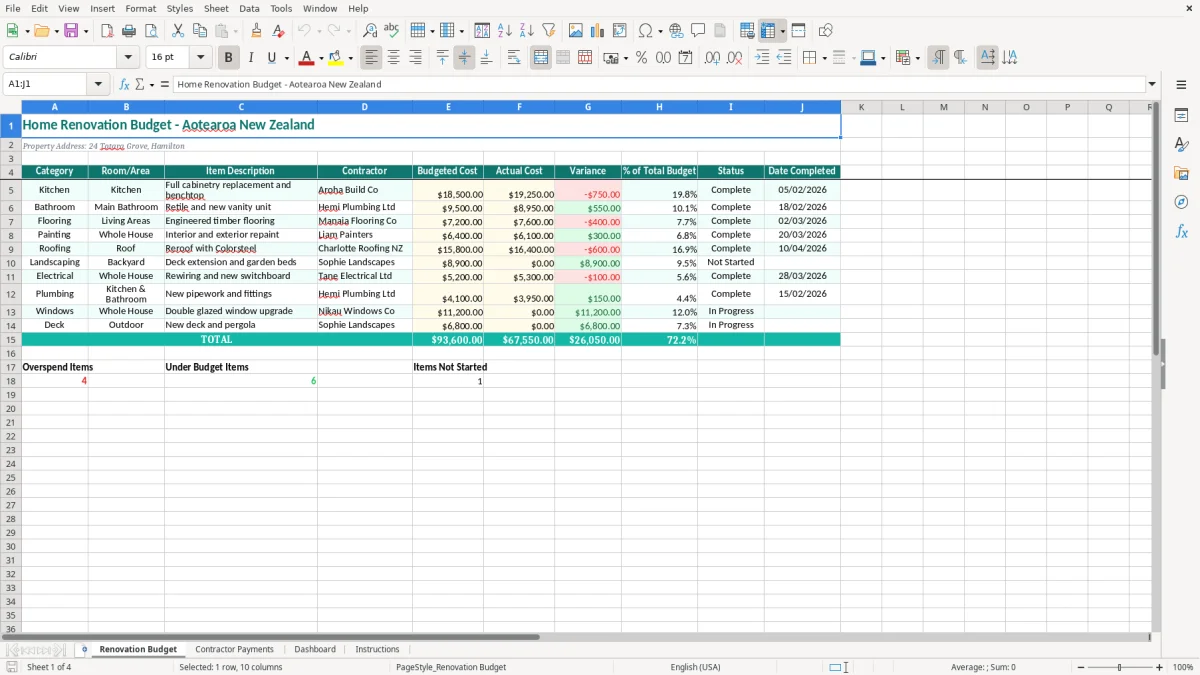Screen dimensions: 1200x675
Task: Click into the formula input line
Action: point(659,84)
